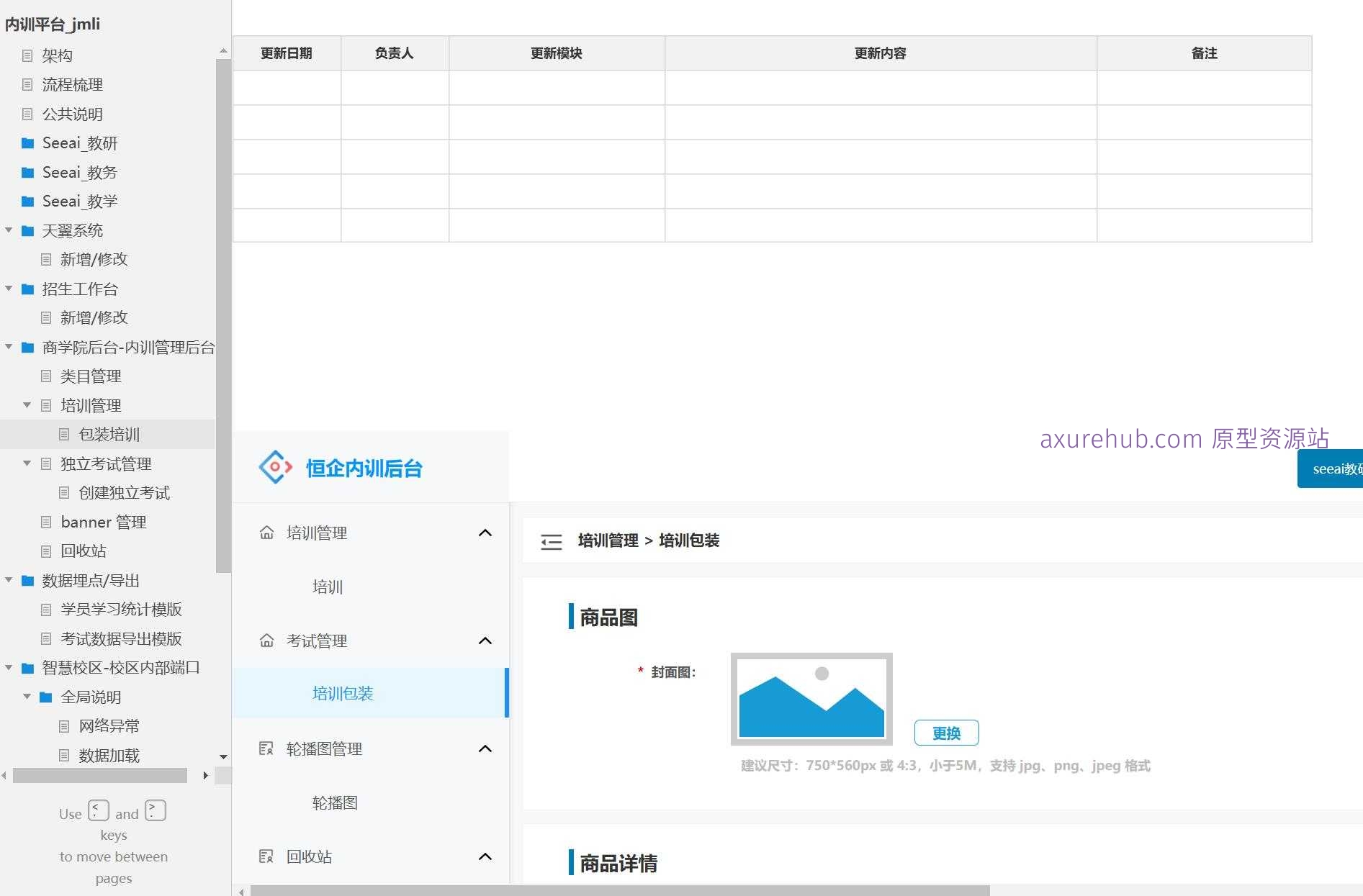Screen dimensions: 1363x896
Task: Click the sitemap vertical scrollbar
Action: point(223,315)
